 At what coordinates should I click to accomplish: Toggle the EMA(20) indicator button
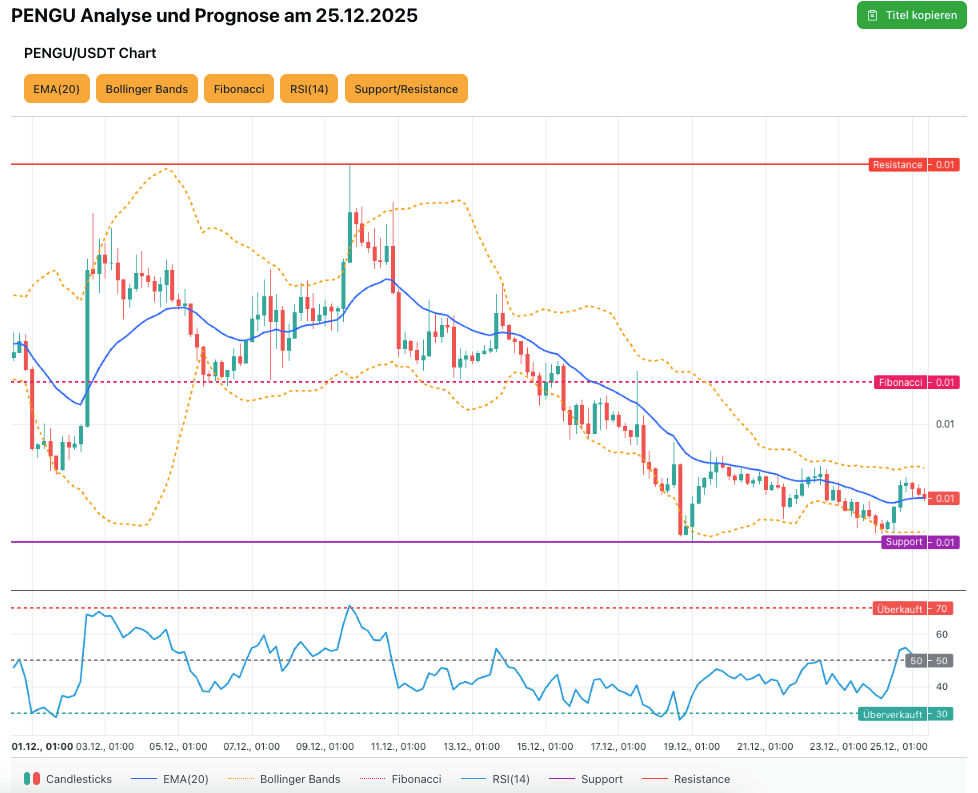click(56, 89)
